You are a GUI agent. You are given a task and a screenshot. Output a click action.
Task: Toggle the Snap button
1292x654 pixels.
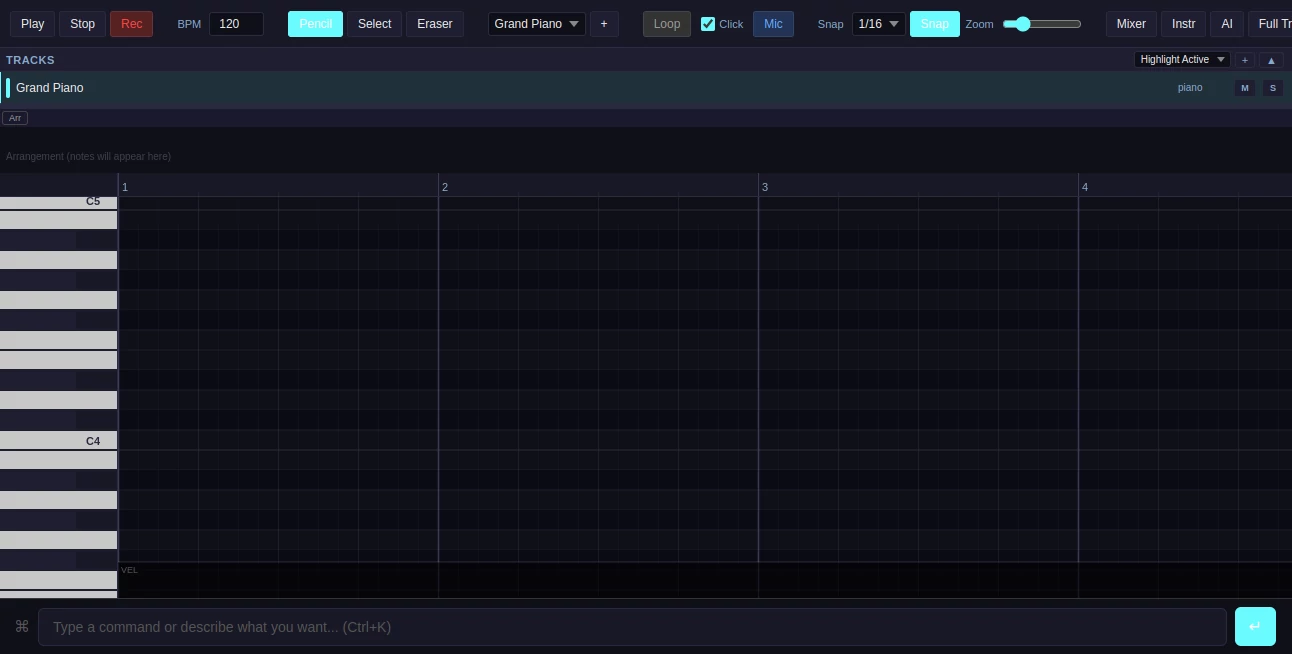(934, 24)
